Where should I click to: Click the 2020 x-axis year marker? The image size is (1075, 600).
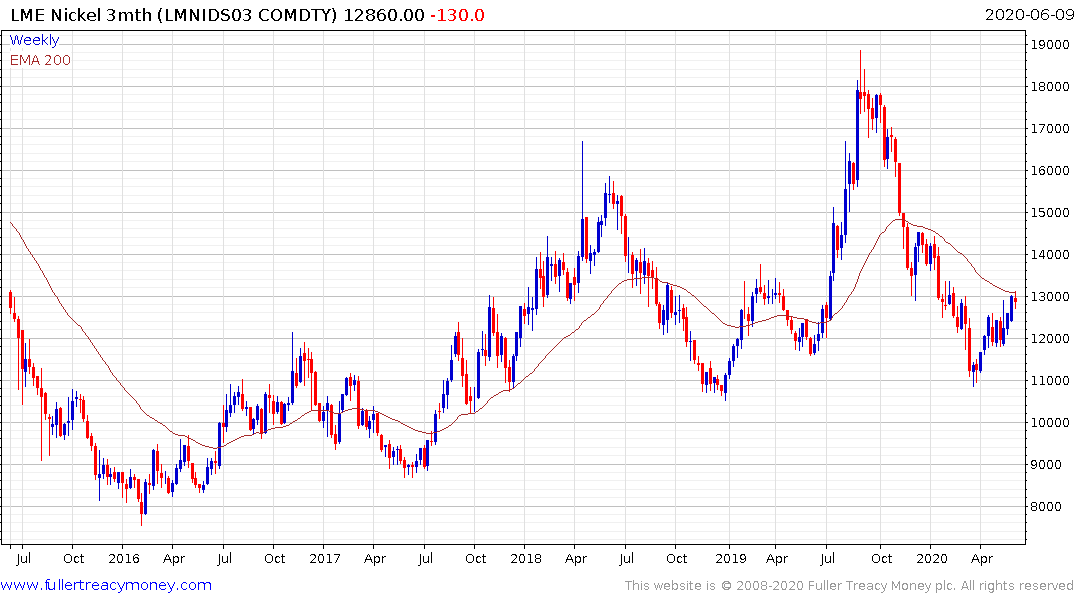point(932,559)
